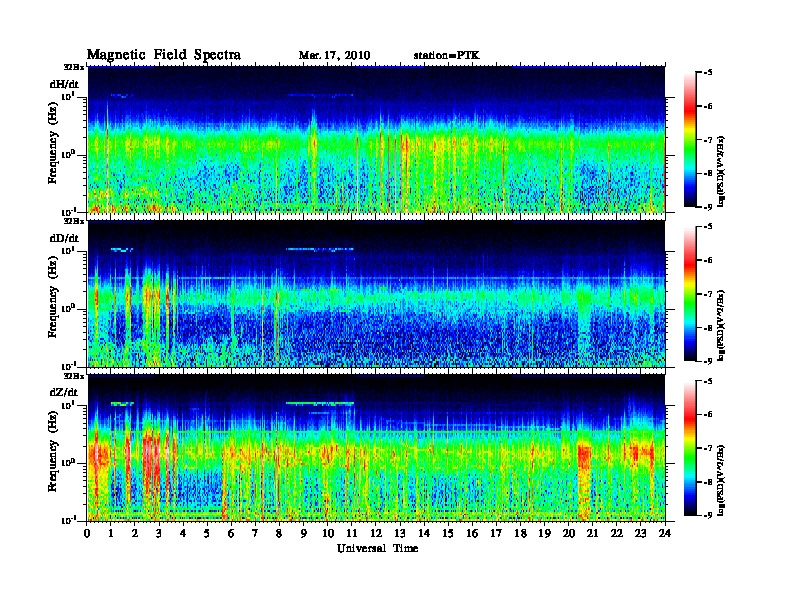Image resolution: width=792 pixels, height=612 pixels.
Task: Click inside the dD/dt spectrogram plot
Action: click(376, 293)
